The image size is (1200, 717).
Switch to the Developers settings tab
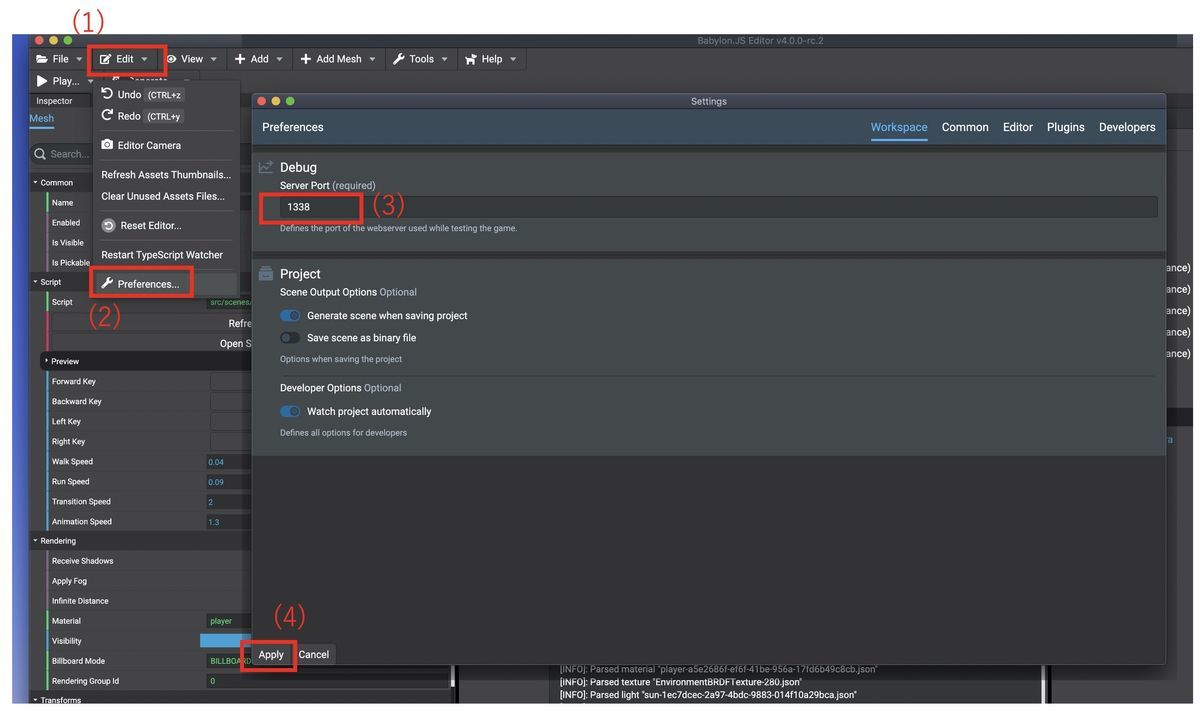[1127, 127]
